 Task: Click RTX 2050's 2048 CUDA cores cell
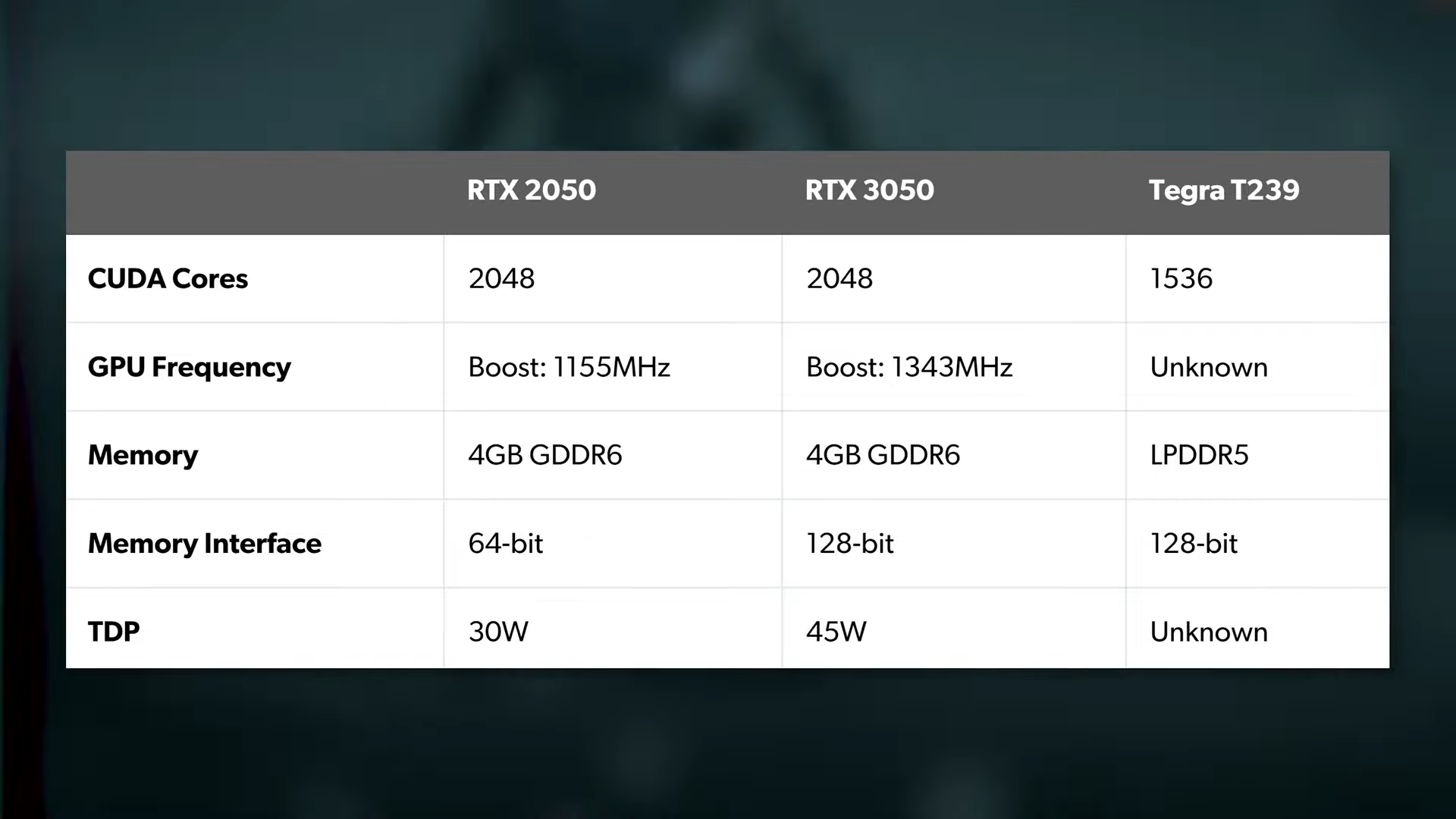click(x=501, y=279)
